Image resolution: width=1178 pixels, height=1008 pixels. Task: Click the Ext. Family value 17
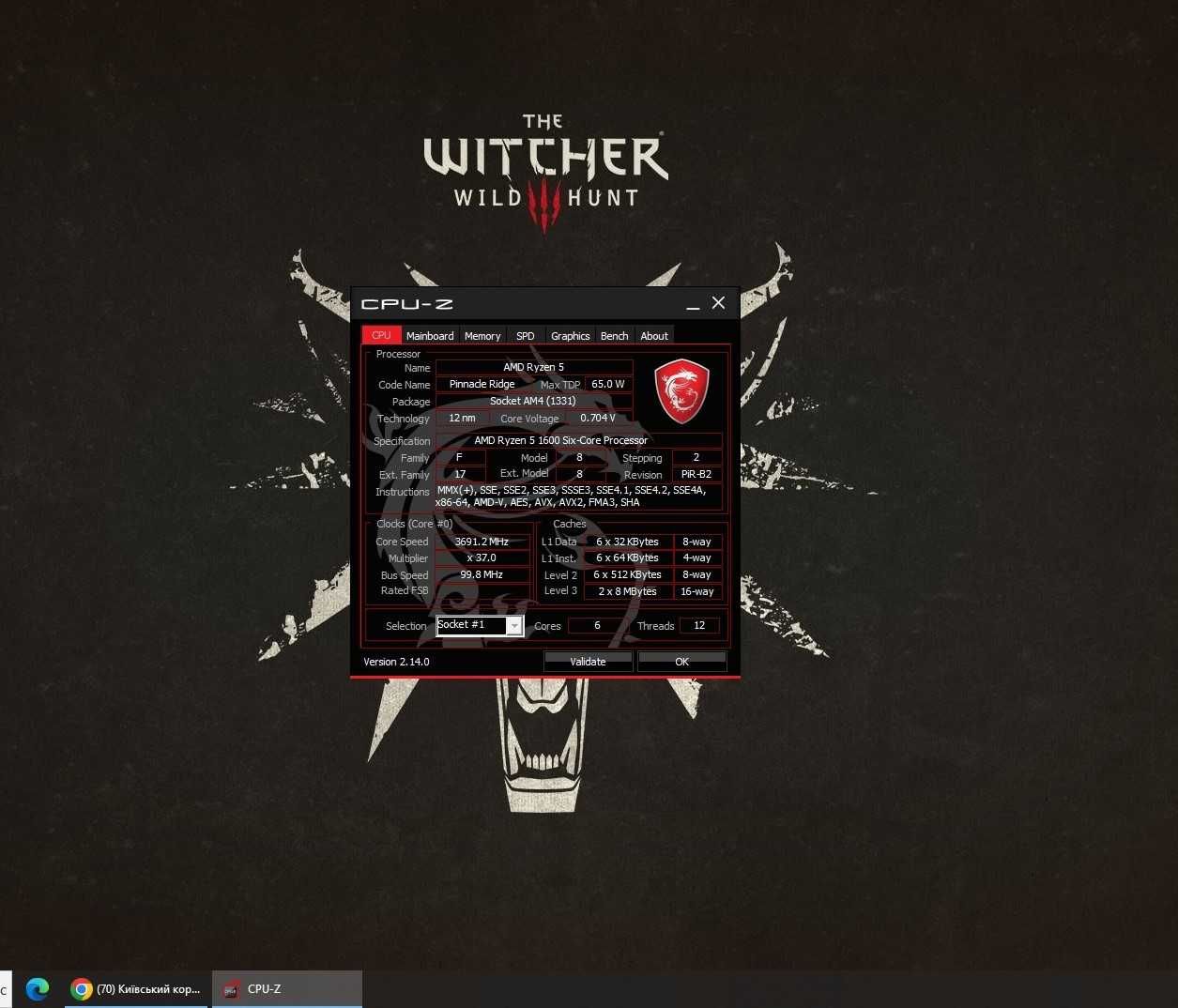460,474
